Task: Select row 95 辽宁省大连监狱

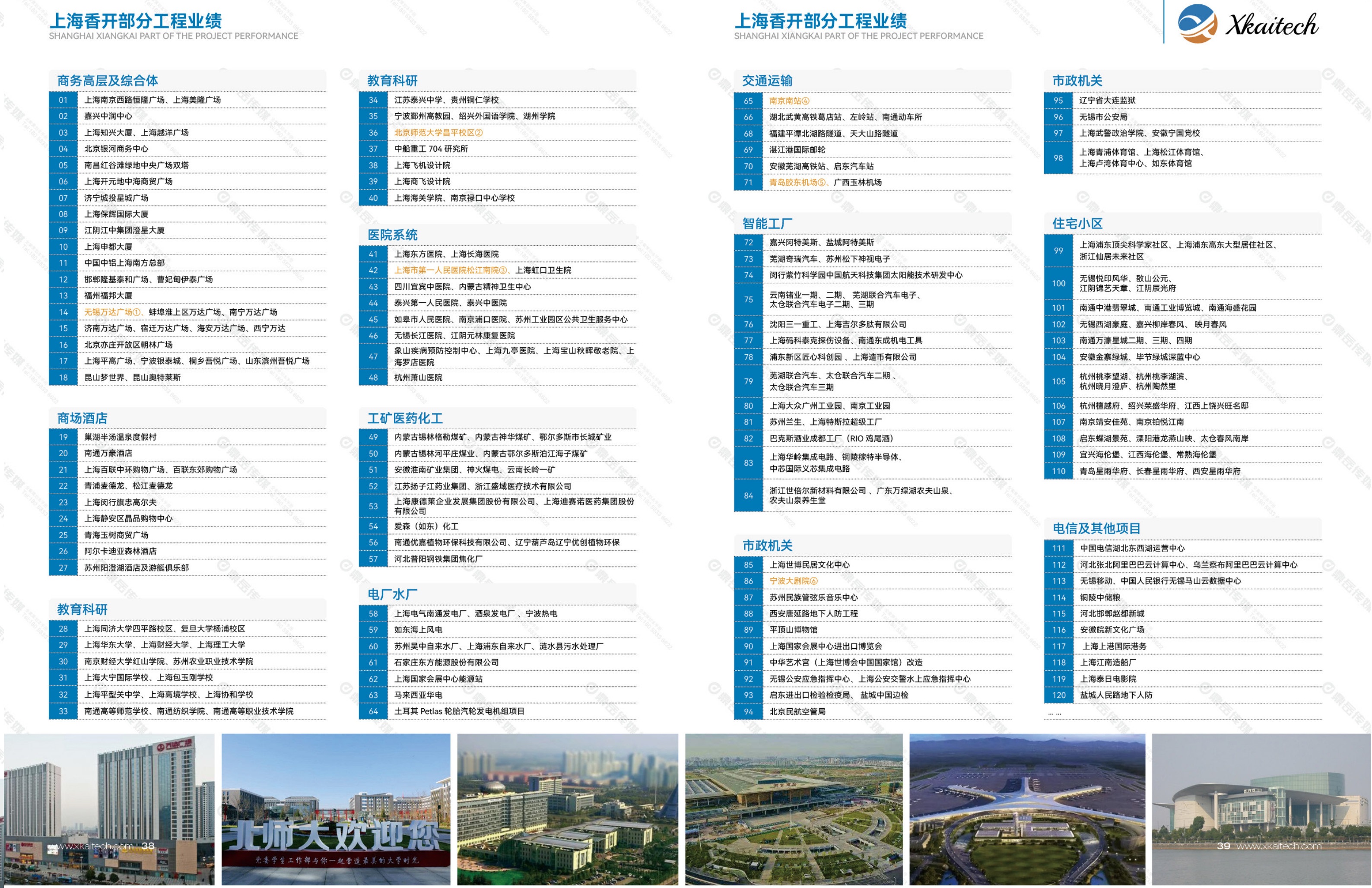Action: coord(1183,100)
